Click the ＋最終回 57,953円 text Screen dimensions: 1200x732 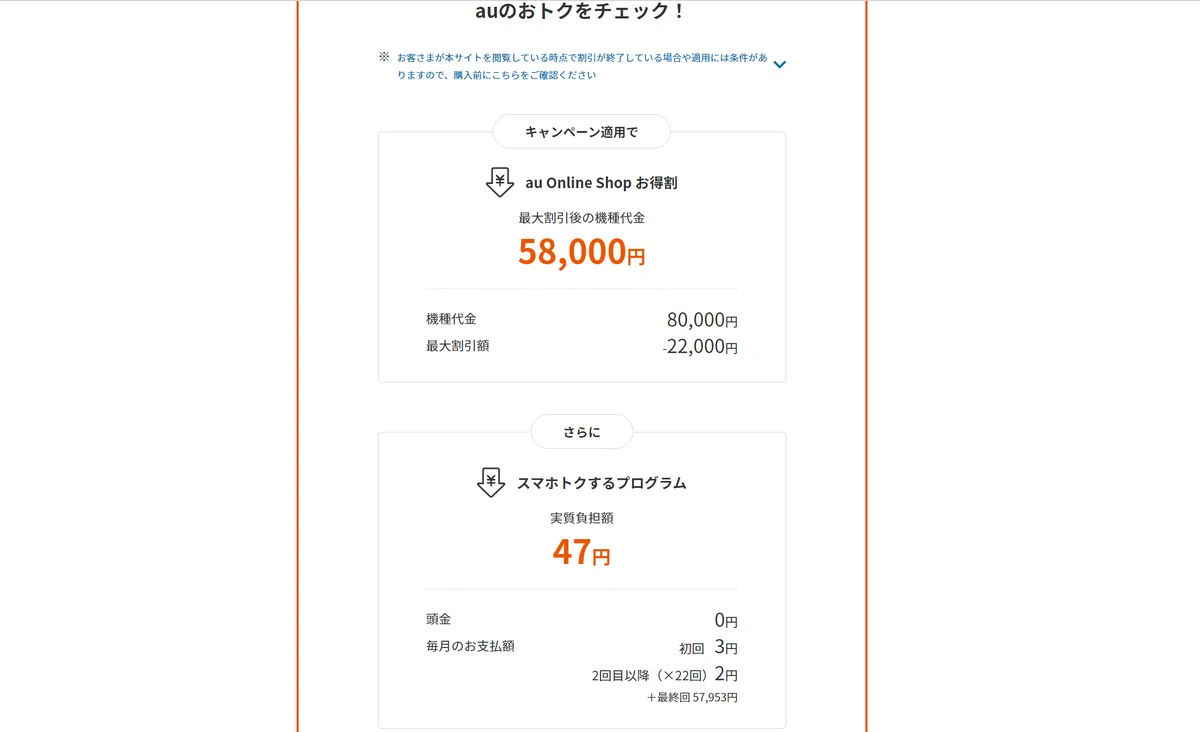[692, 697]
